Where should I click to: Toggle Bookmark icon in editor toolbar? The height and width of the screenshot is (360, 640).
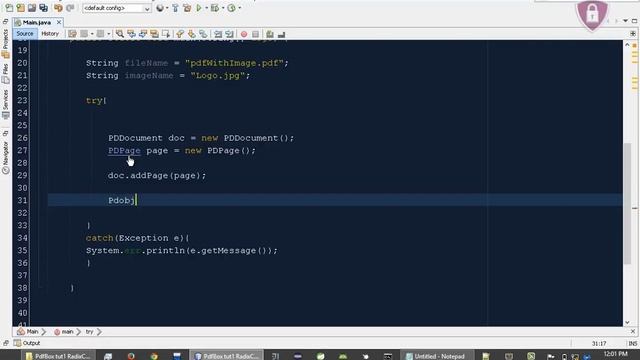(x=203, y=34)
